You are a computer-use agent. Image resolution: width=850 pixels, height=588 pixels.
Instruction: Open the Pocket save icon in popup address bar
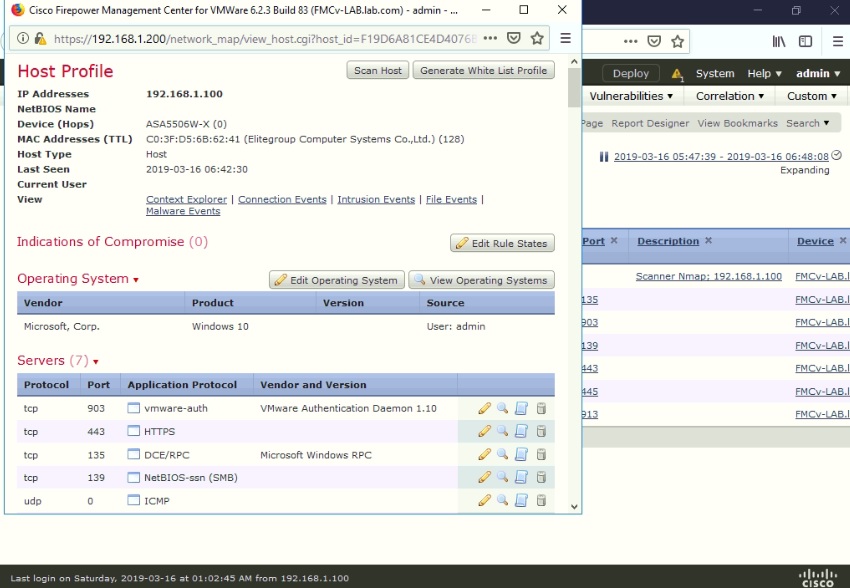click(x=513, y=38)
